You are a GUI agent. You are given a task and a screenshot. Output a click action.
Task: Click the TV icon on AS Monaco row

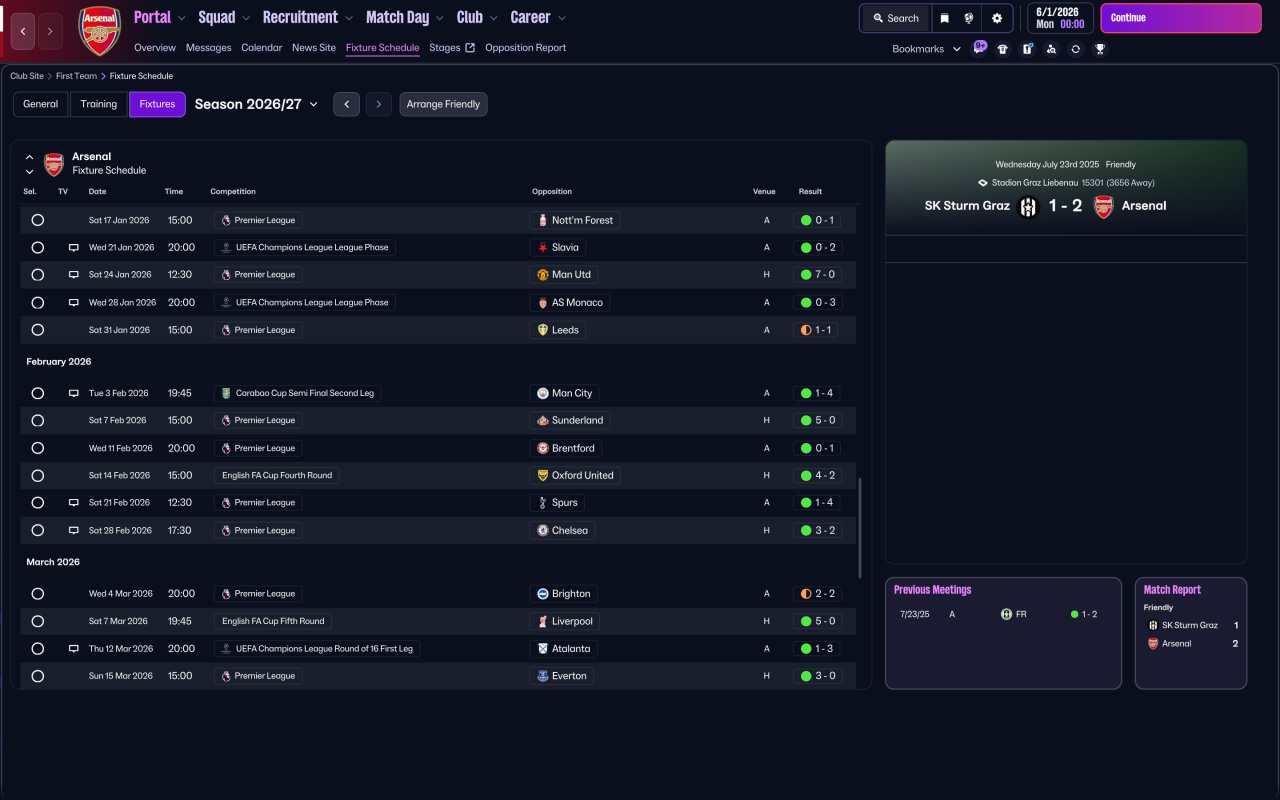coord(73,302)
